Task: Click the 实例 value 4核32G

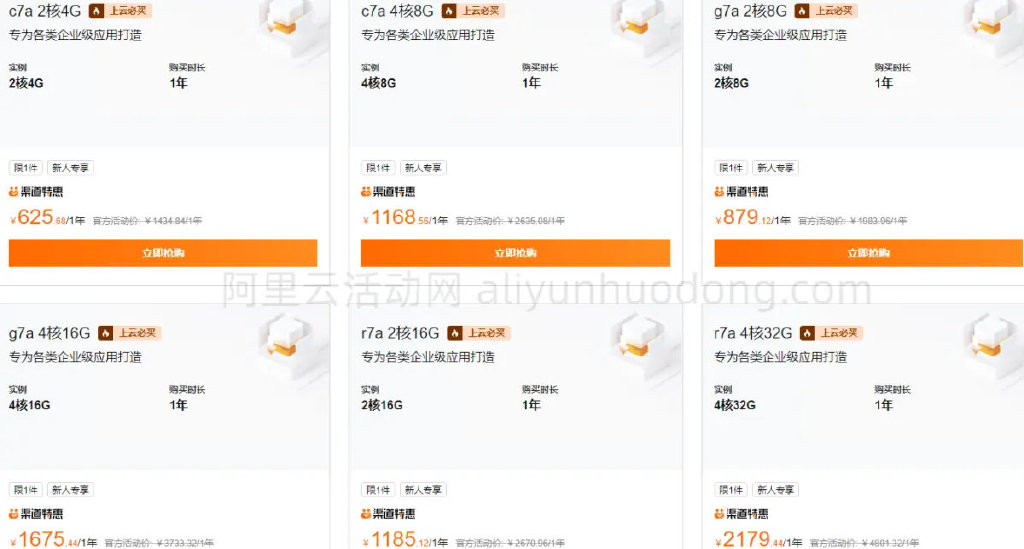Action: click(735, 405)
